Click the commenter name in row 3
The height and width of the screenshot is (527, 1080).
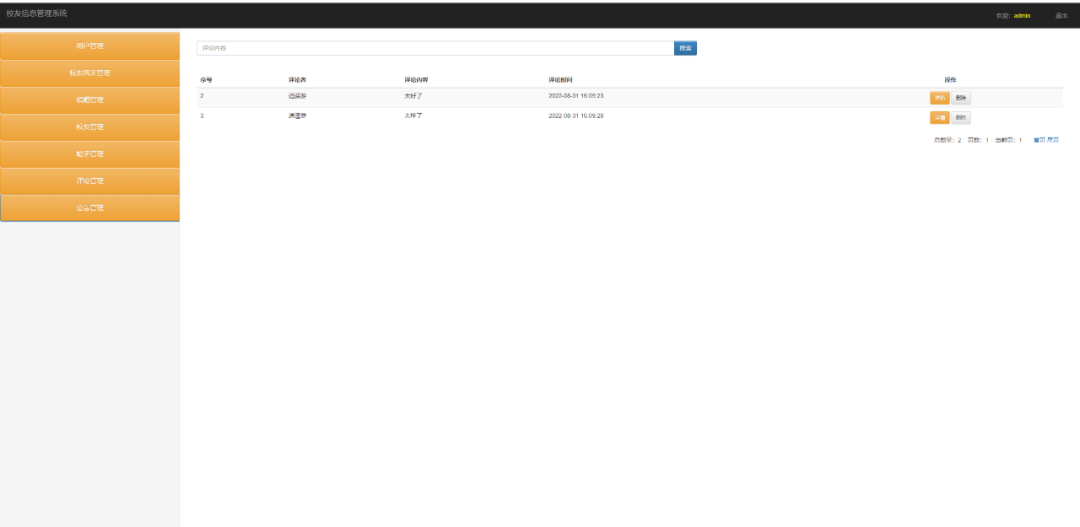coord(297,116)
